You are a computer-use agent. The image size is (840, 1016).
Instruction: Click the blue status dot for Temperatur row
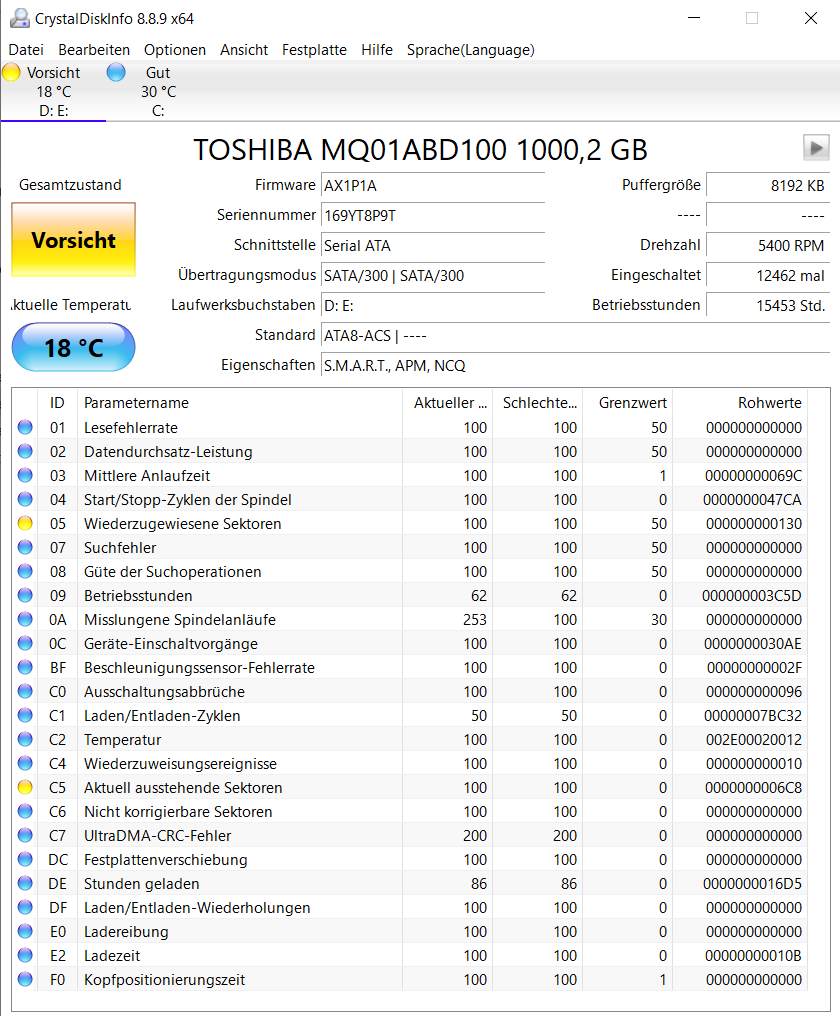(25, 739)
